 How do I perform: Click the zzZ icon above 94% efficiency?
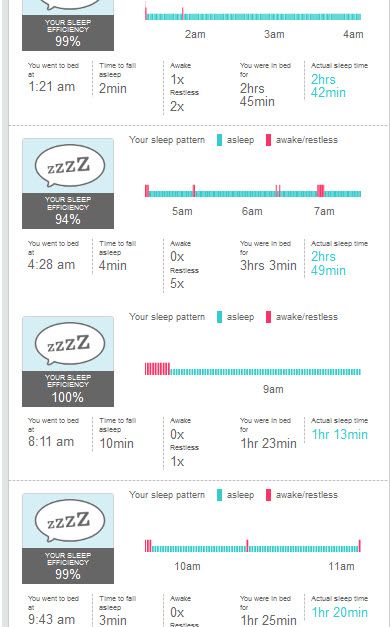pyautogui.click(x=70, y=165)
